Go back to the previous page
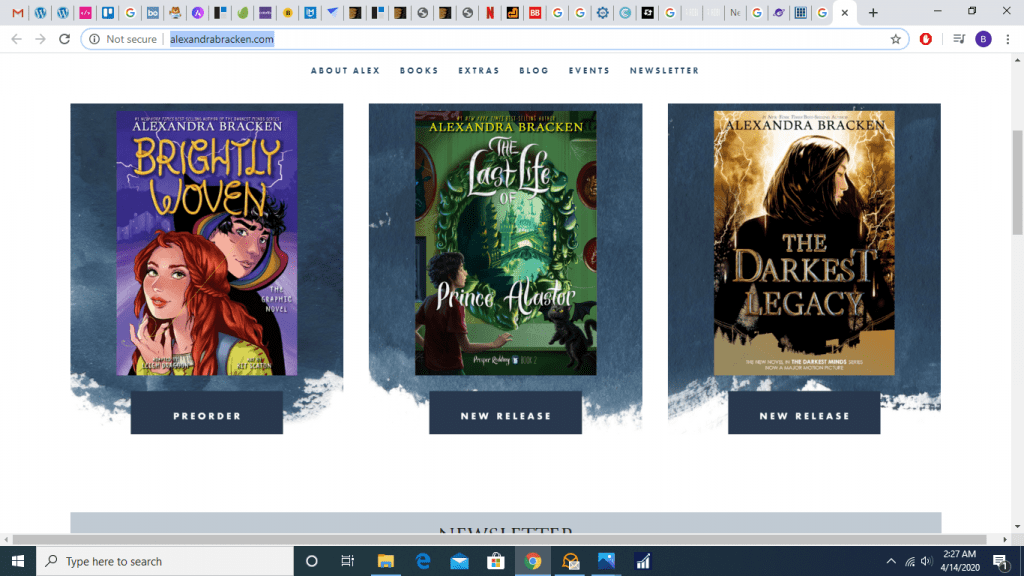This screenshot has width=1024, height=576. click(16, 39)
